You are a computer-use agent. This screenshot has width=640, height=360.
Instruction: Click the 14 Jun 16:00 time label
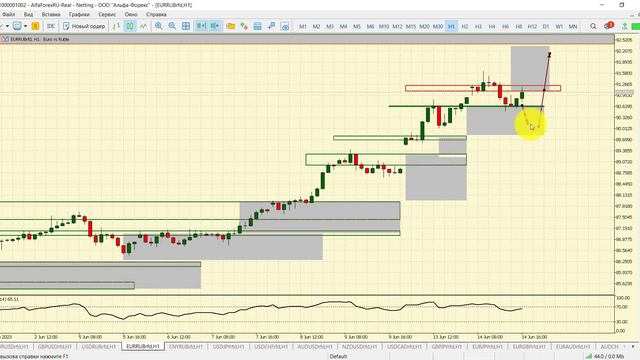click(534, 337)
